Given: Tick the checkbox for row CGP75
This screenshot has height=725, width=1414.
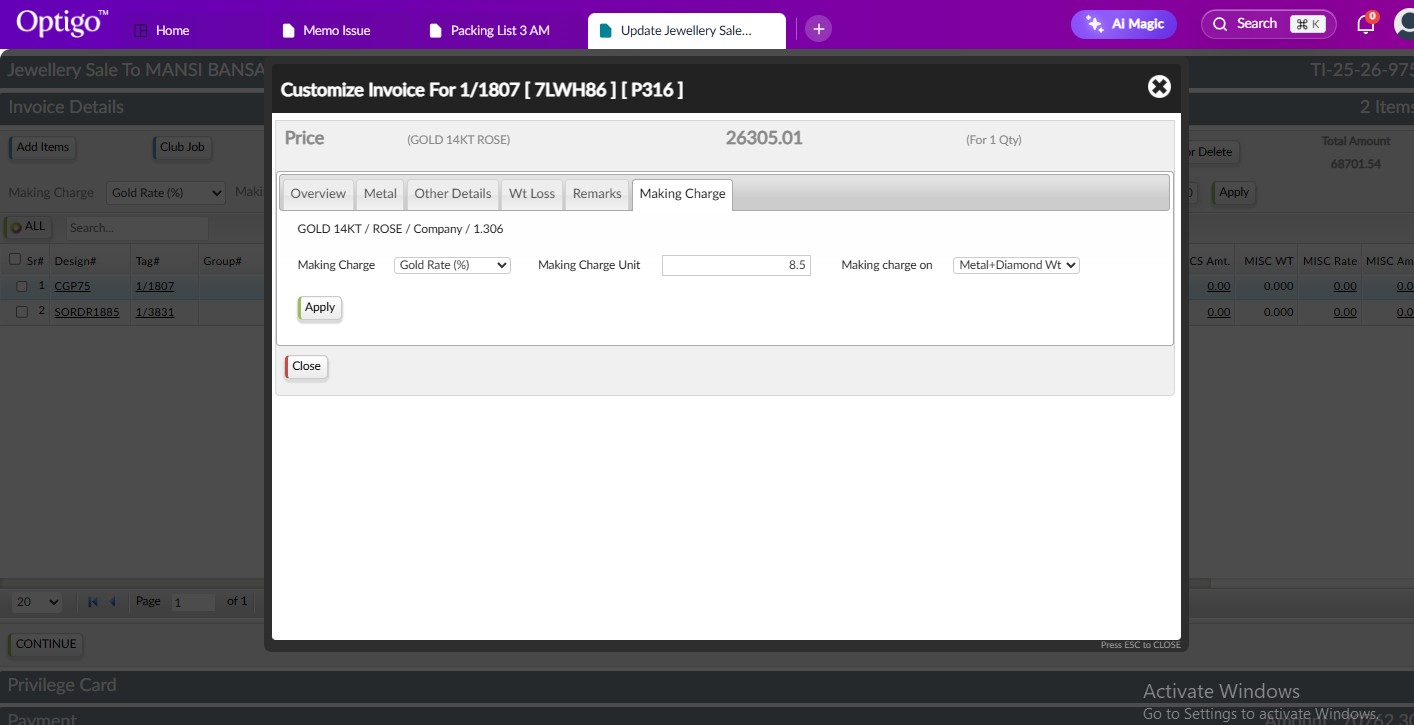Looking at the screenshot, I should tap(21, 286).
